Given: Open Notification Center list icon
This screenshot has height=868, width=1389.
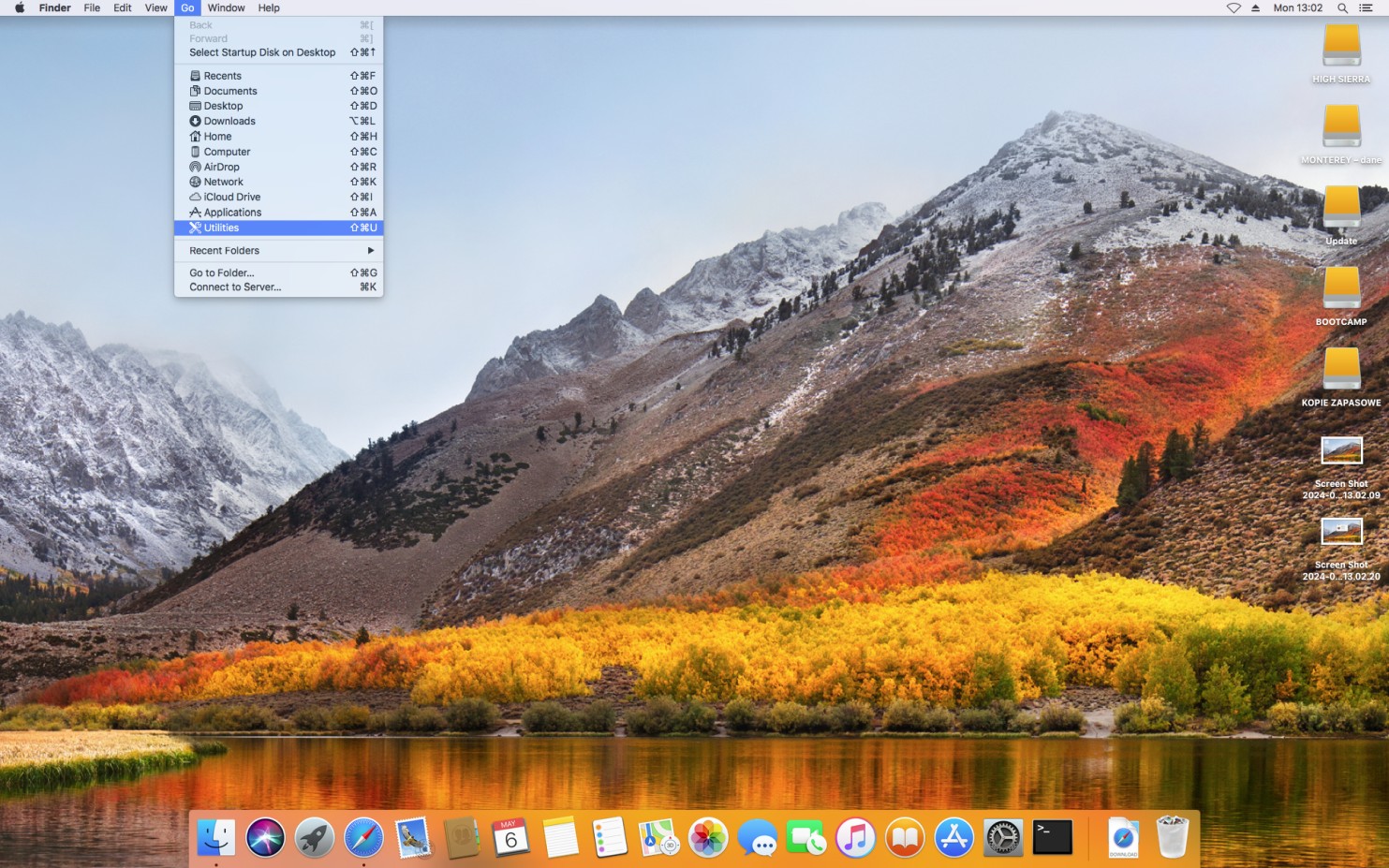Looking at the screenshot, I should (x=1367, y=7).
